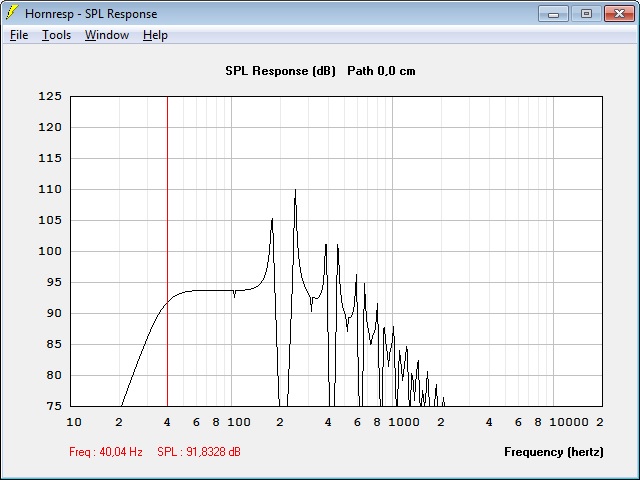Screen dimensions: 640x480
Task: Click the 110 dB y-axis label
Action: 50,189
